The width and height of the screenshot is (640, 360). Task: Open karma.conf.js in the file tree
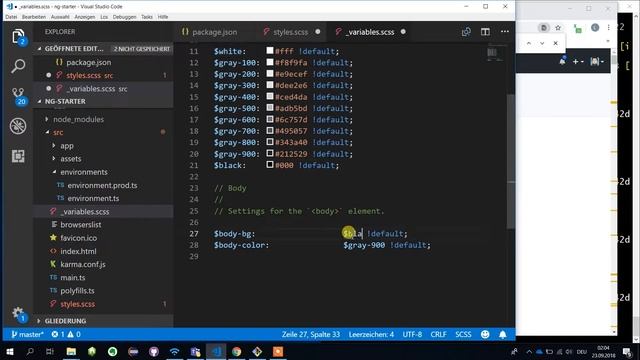[82, 264]
